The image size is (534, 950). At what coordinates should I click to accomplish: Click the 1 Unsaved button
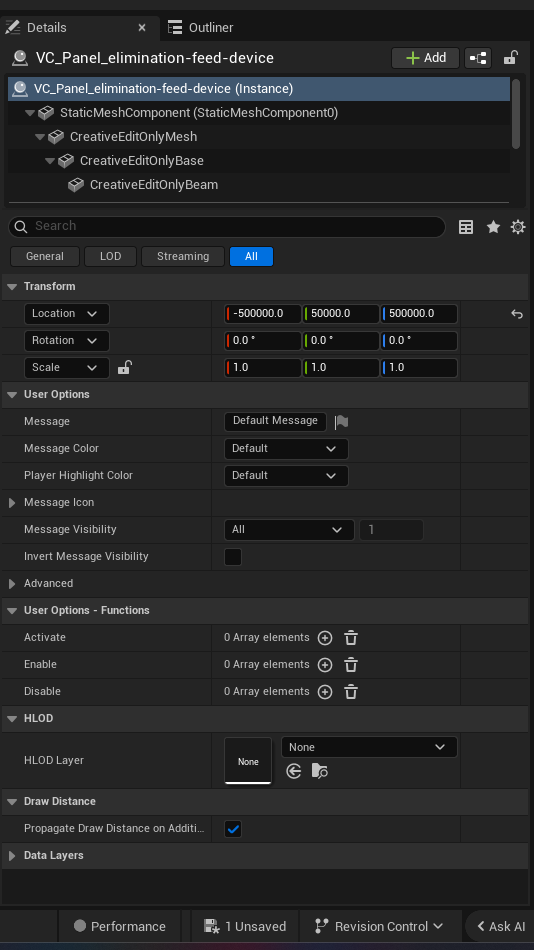tap(245, 926)
